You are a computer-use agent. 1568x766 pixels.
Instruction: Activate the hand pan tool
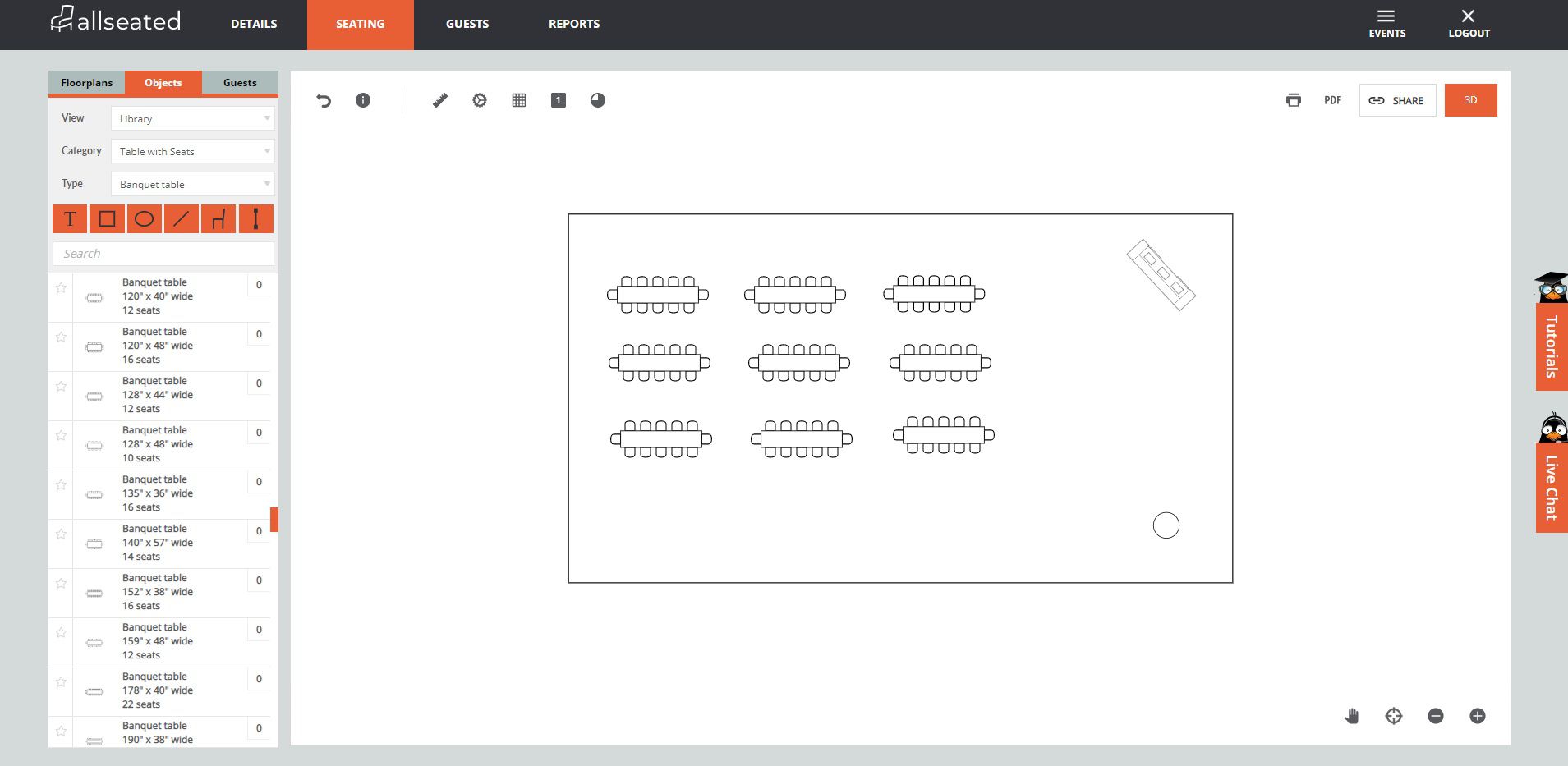(1352, 716)
